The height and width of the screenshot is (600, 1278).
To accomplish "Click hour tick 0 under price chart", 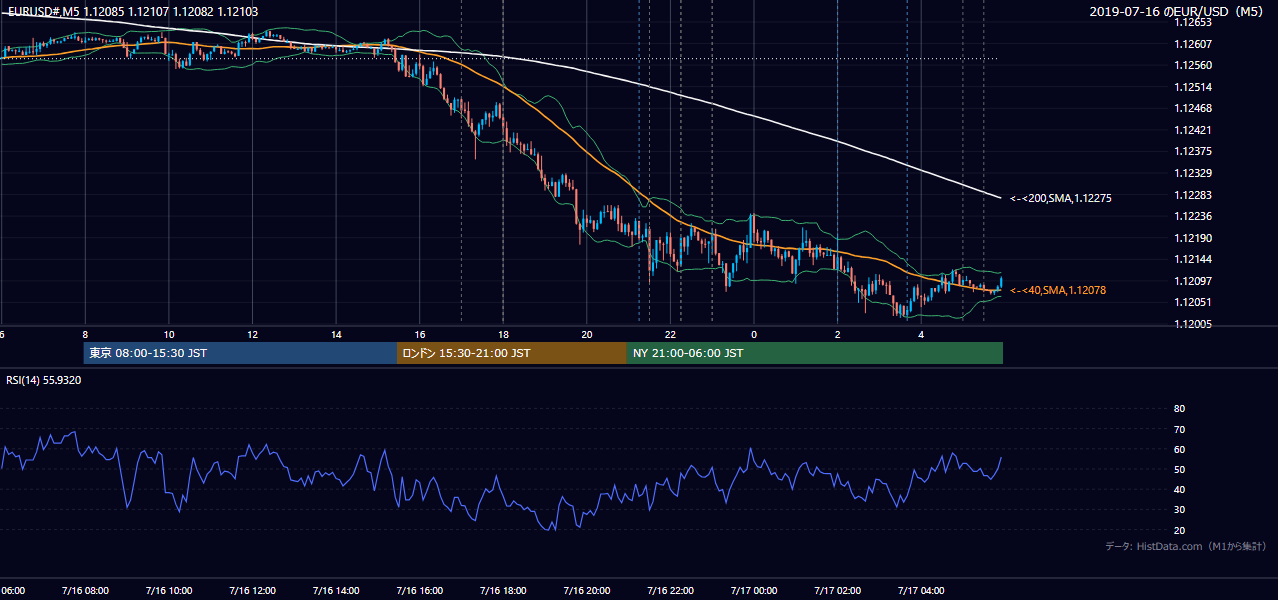I will (754, 335).
